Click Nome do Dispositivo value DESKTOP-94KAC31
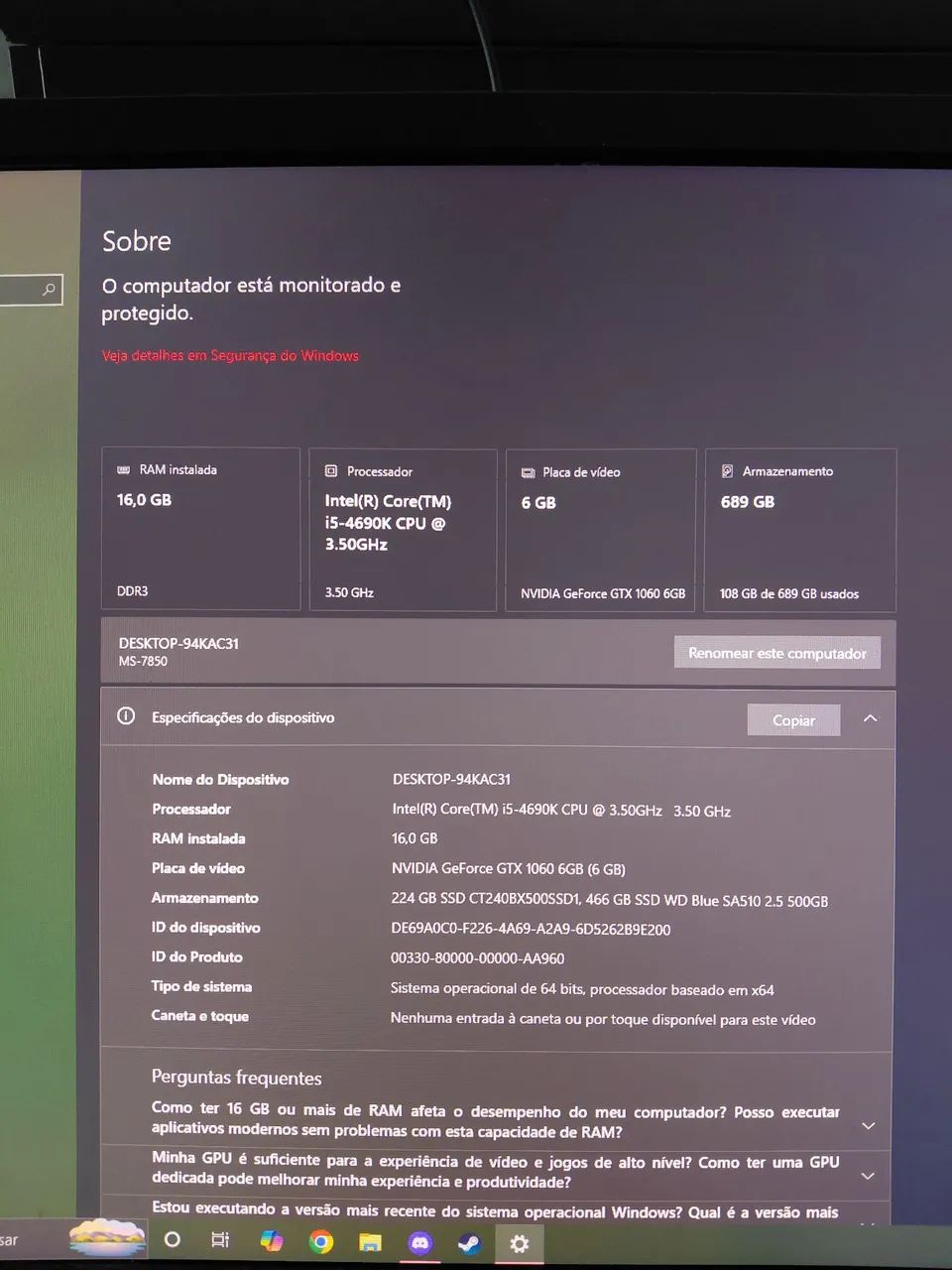Image resolution: width=952 pixels, height=1270 pixels. point(451,780)
